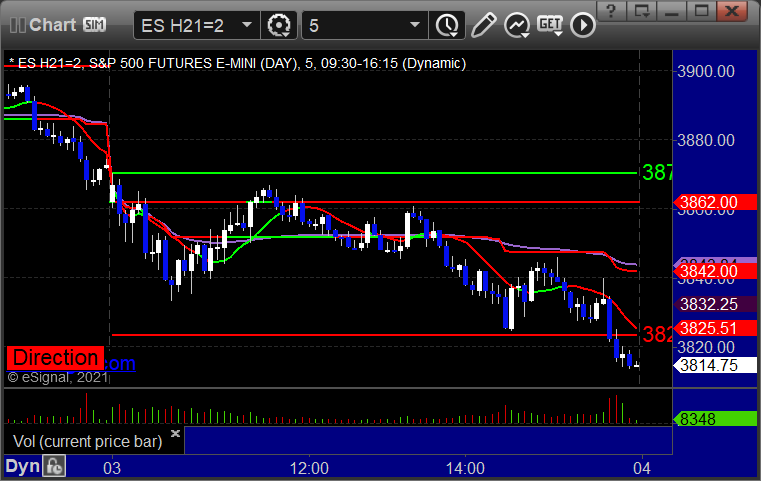Click the 3842.00 red price marker
Image resolution: width=761 pixels, height=481 pixels.
(x=715, y=271)
